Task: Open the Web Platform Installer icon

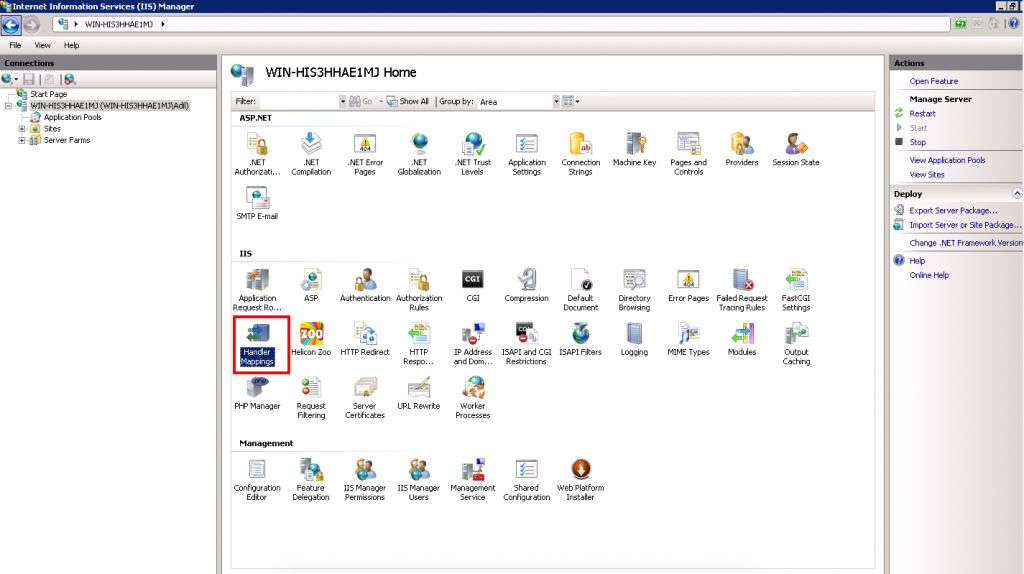Action: coord(581,480)
